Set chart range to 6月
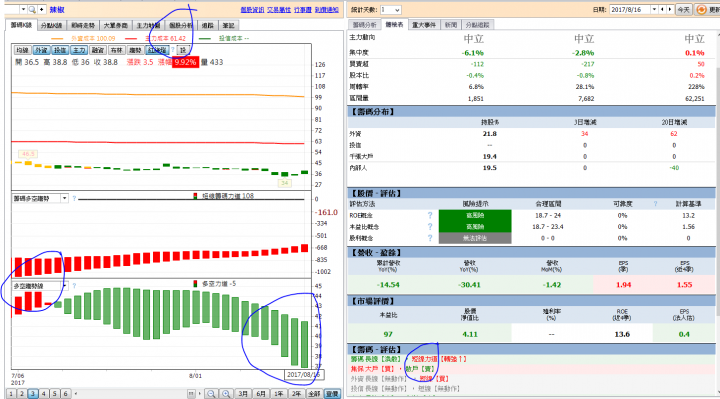 click(261, 393)
